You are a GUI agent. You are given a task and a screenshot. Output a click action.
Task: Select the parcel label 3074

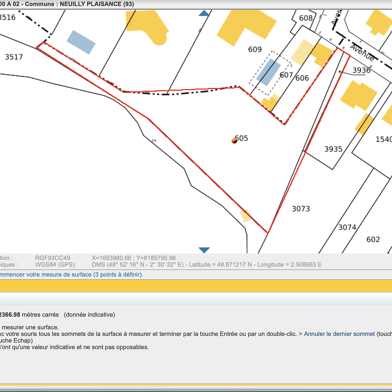[x=347, y=227]
